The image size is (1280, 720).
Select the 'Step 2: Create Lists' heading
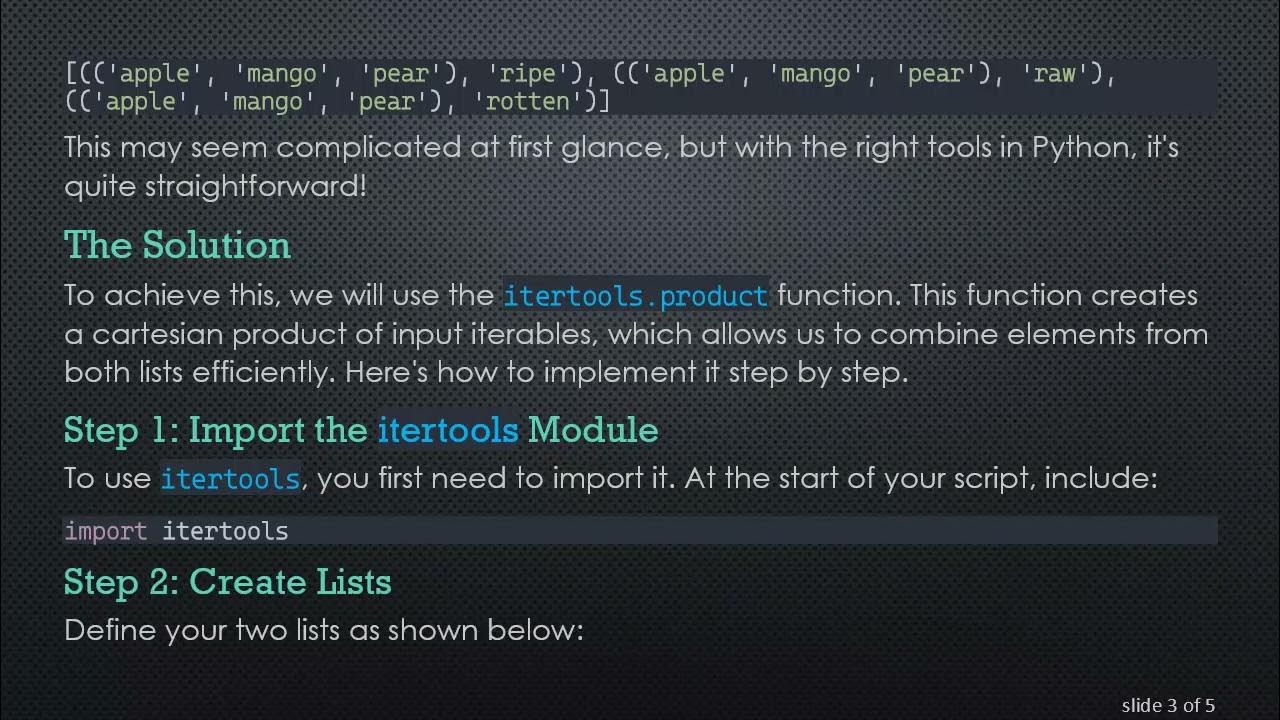[x=227, y=582]
